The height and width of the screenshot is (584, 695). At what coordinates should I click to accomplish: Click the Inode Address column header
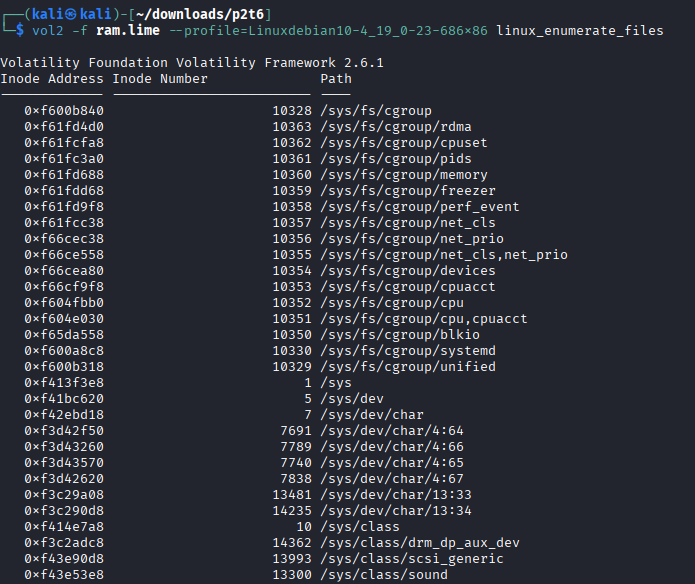pyautogui.click(x=52, y=79)
